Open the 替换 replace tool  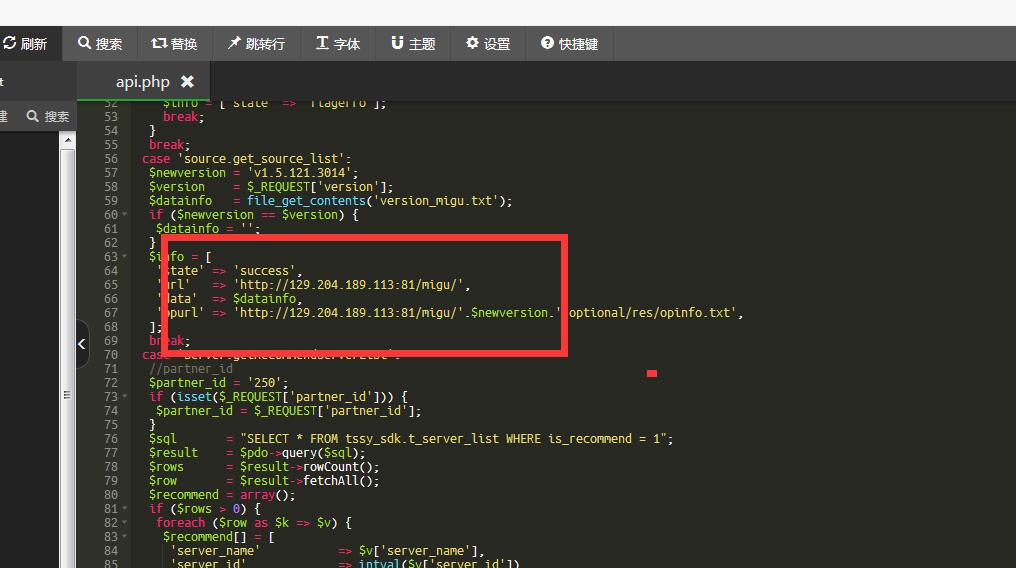(174, 44)
